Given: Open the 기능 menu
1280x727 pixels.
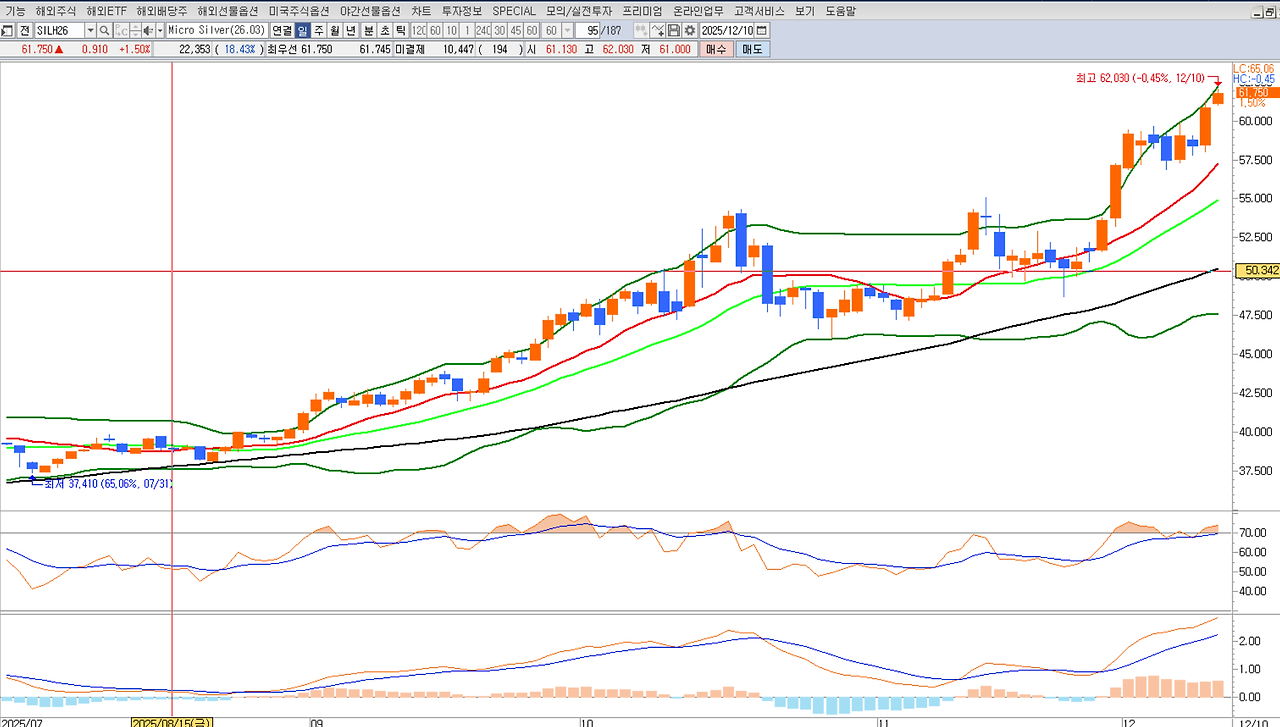Looking at the screenshot, I should click(16, 11).
